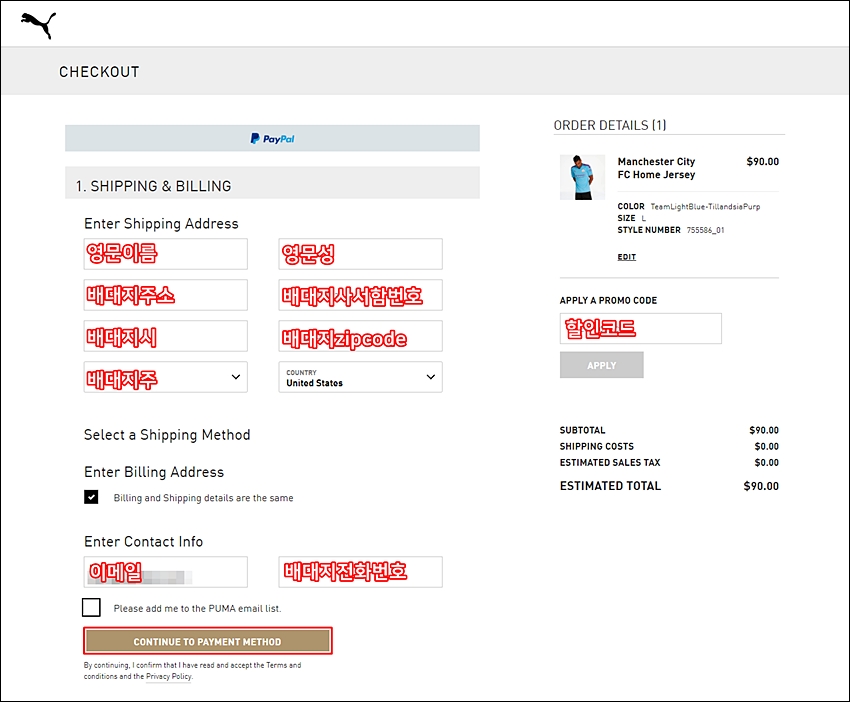850x702 pixels.
Task: Click the SUBTOTAL $90.00 value
Action: pyautogui.click(x=764, y=430)
